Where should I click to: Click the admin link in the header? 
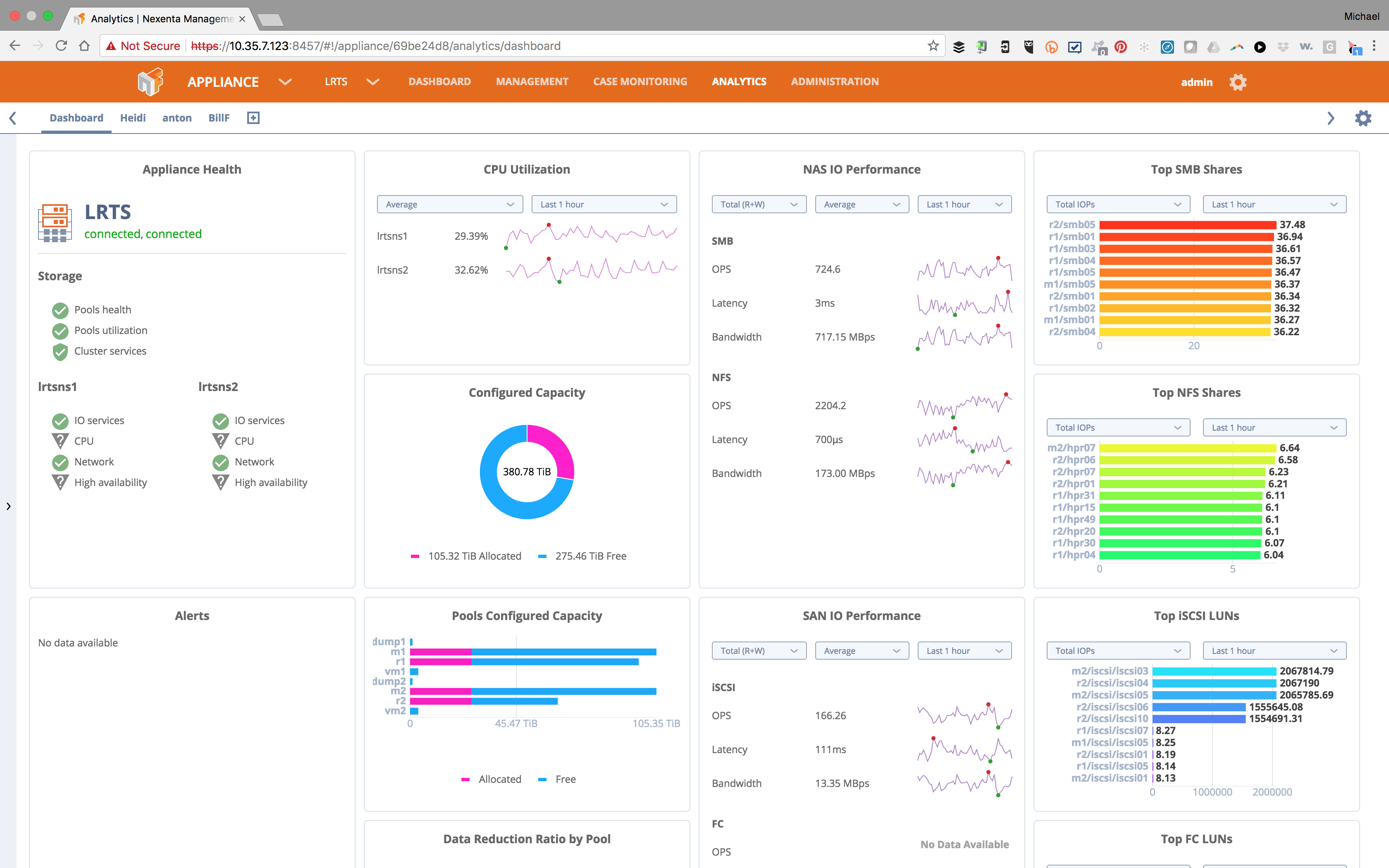pyautogui.click(x=1197, y=81)
